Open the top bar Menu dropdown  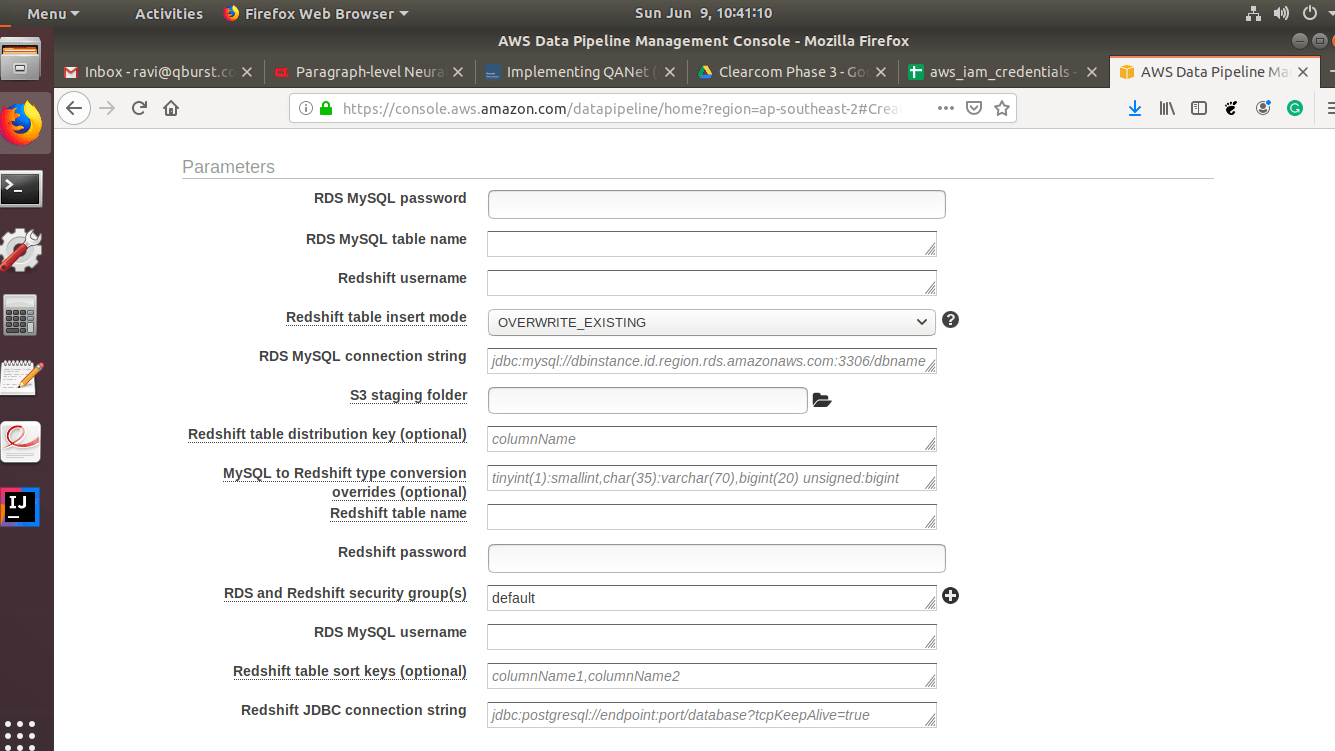point(53,14)
